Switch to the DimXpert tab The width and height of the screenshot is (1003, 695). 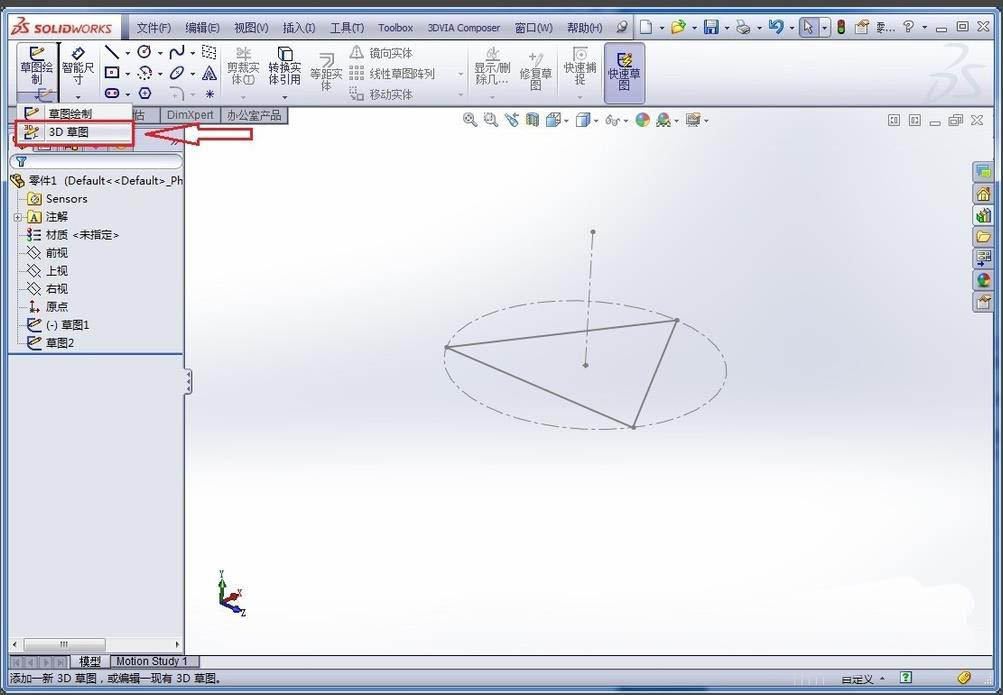[x=190, y=115]
